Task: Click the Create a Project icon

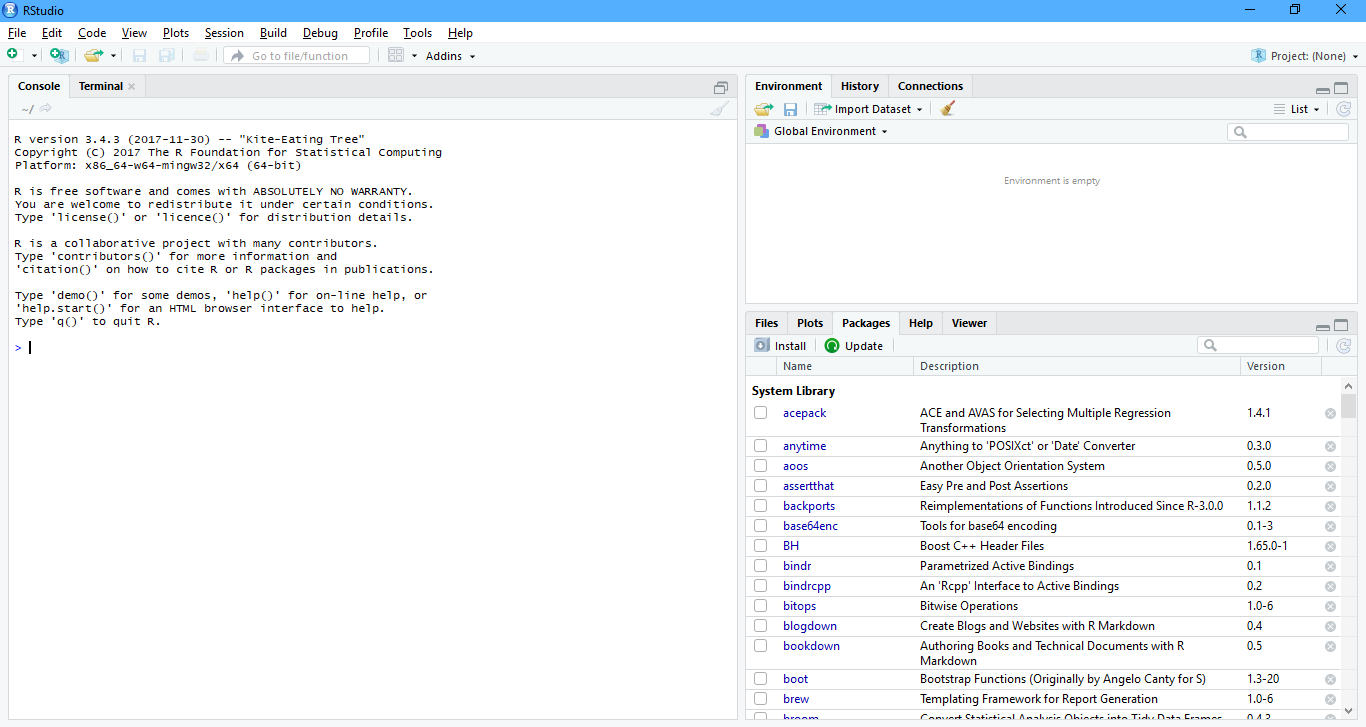Action: tap(59, 55)
